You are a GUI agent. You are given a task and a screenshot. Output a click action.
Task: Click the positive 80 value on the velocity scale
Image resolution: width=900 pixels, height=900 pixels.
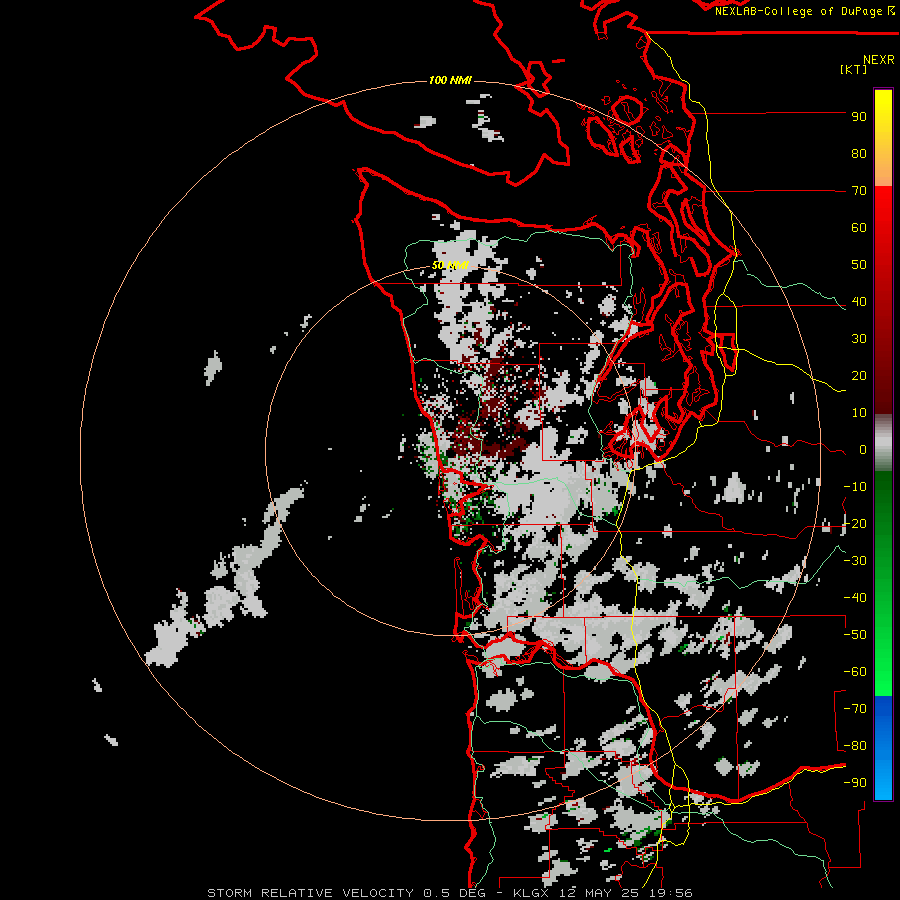point(859,154)
